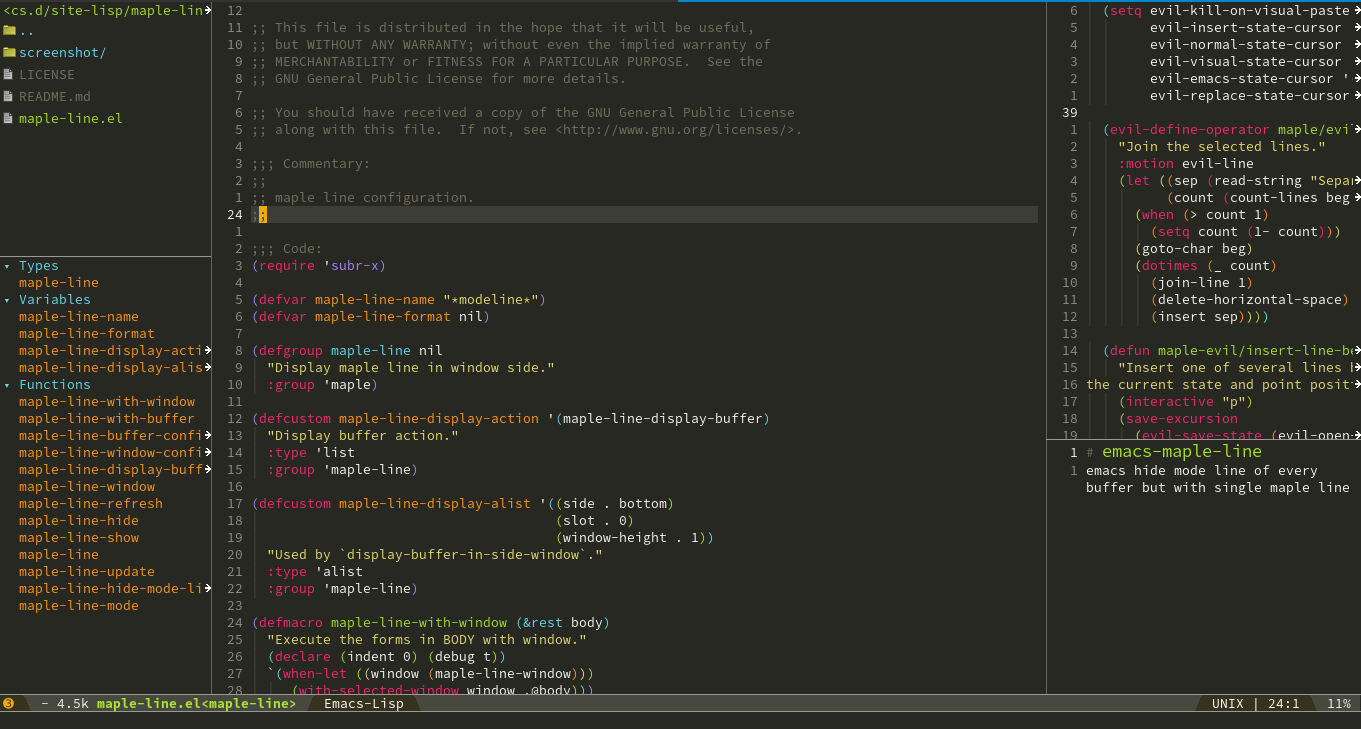This screenshot has width=1361, height=729.
Task: Click the maple-line.el file icon
Action: pos(10,119)
